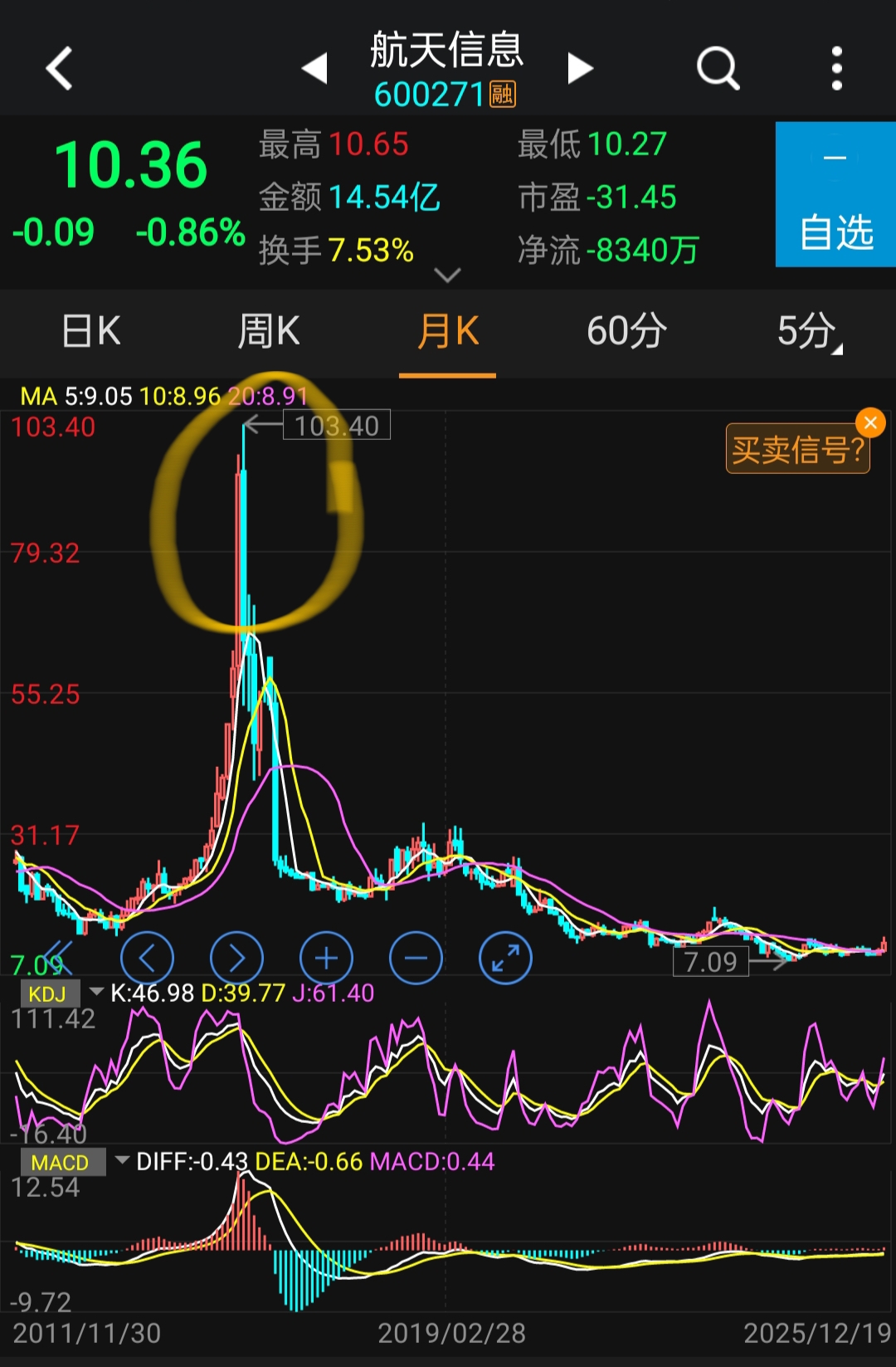Tap the KDJ K:46.98 reading
896x1367 pixels.
coord(153,993)
